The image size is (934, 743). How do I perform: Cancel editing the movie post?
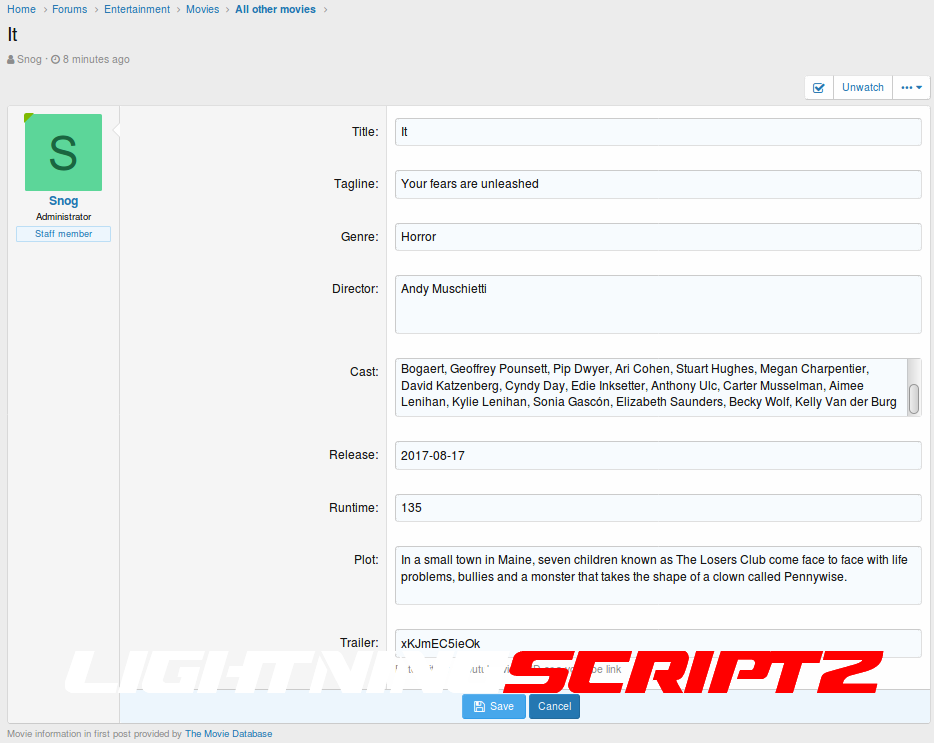[x=554, y=706]
